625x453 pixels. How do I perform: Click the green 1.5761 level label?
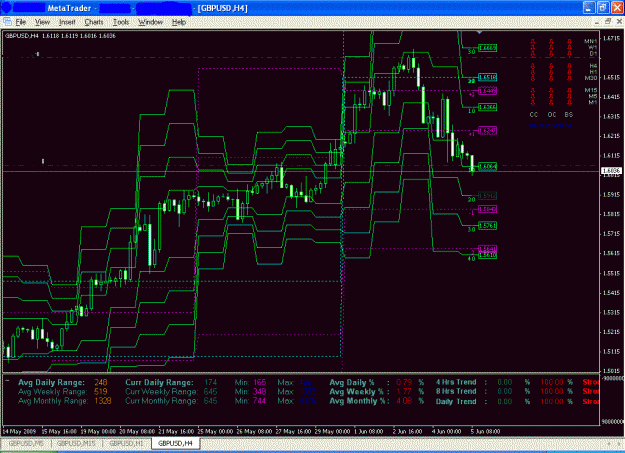click(487, 226)
